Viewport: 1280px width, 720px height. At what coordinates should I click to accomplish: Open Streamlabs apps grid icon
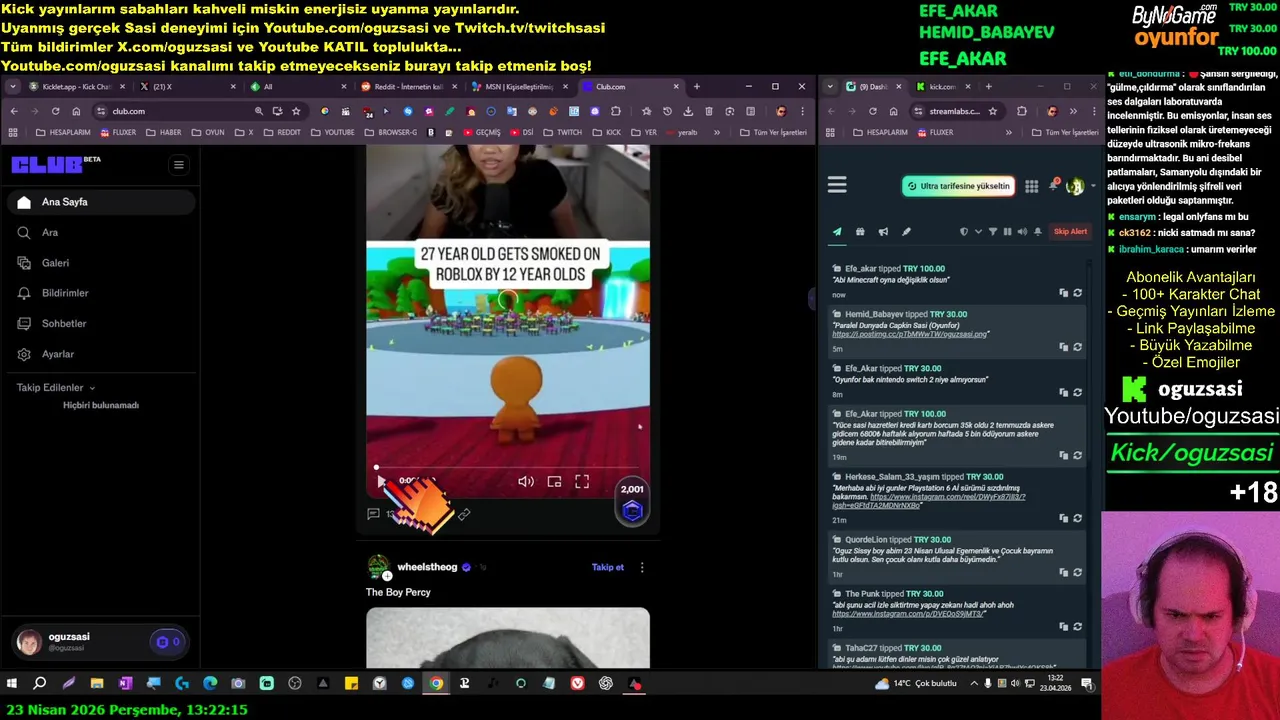coord(1031,186)
